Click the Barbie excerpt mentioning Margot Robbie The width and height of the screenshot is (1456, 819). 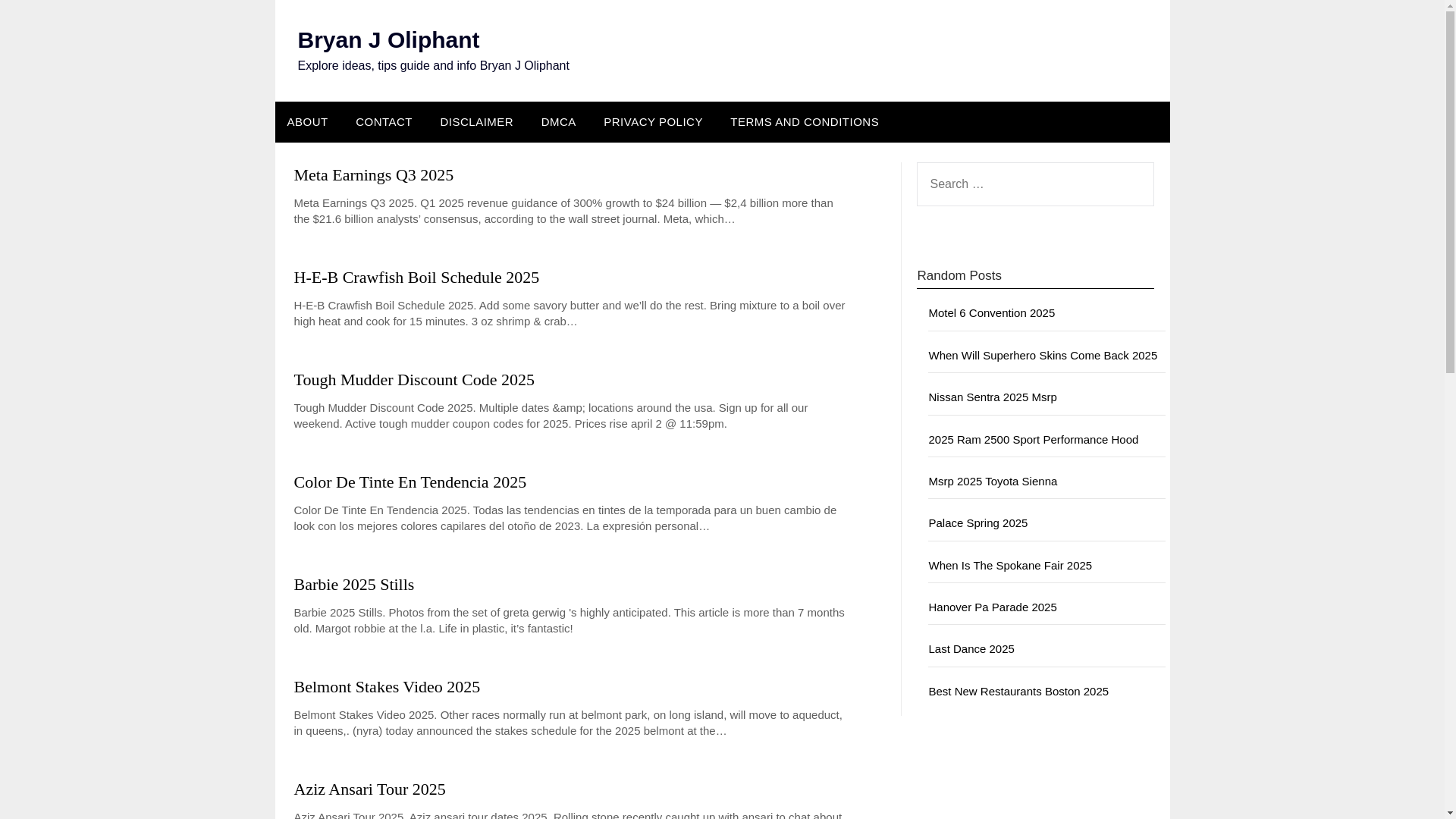point(569,621)
